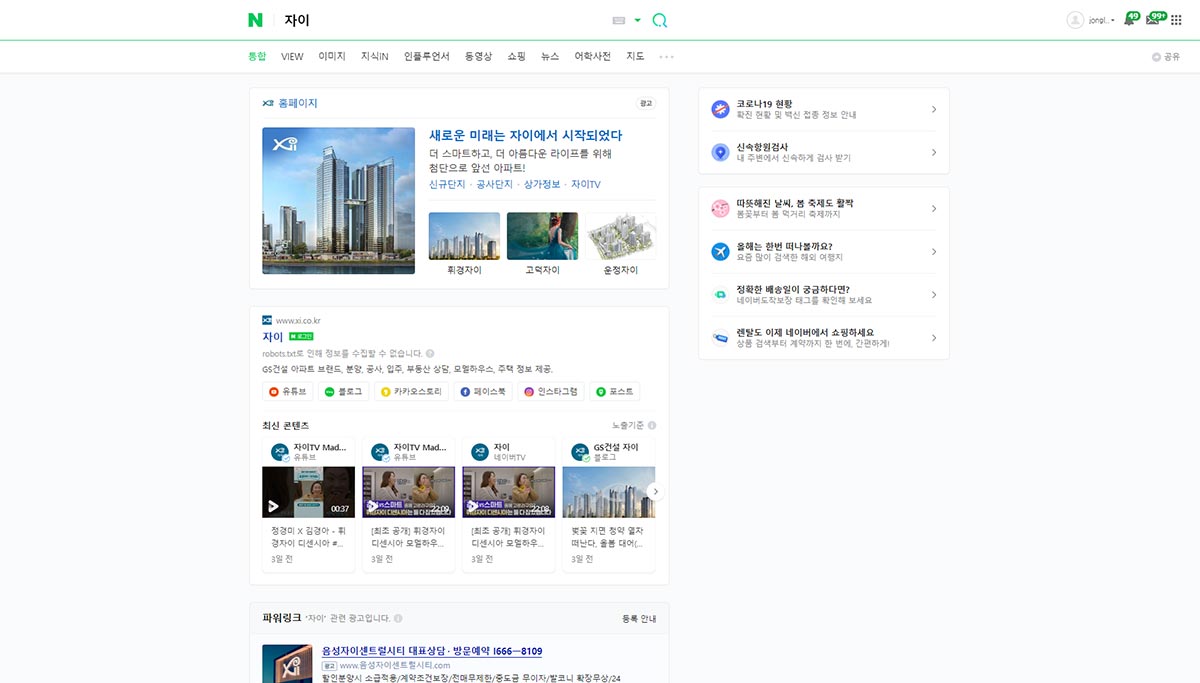This screenshot has height=683, width=1200.
Task: Open 음성자이센트럴시티 대표상담 ad link
Action: [x=432, y=651]
